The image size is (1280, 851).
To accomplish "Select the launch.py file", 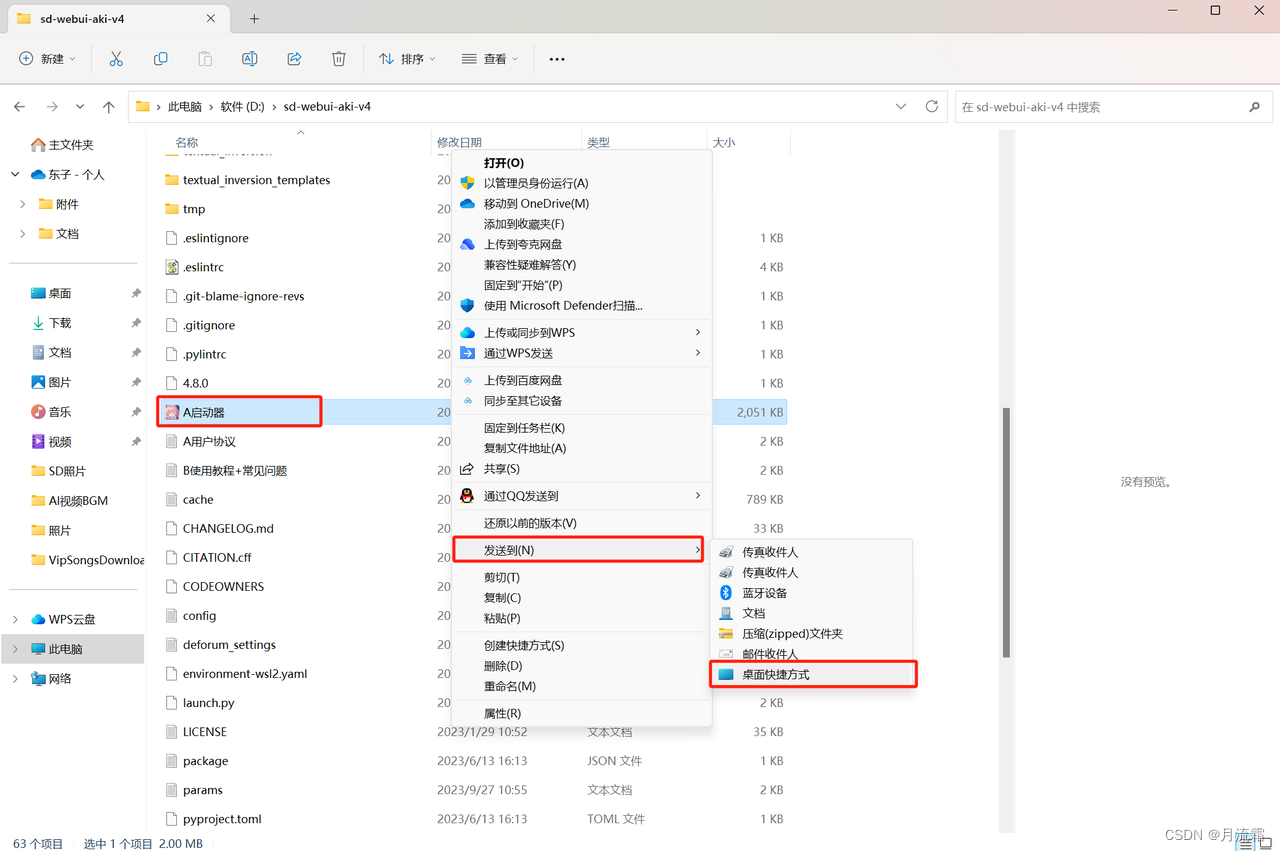I will coord(208,703).
